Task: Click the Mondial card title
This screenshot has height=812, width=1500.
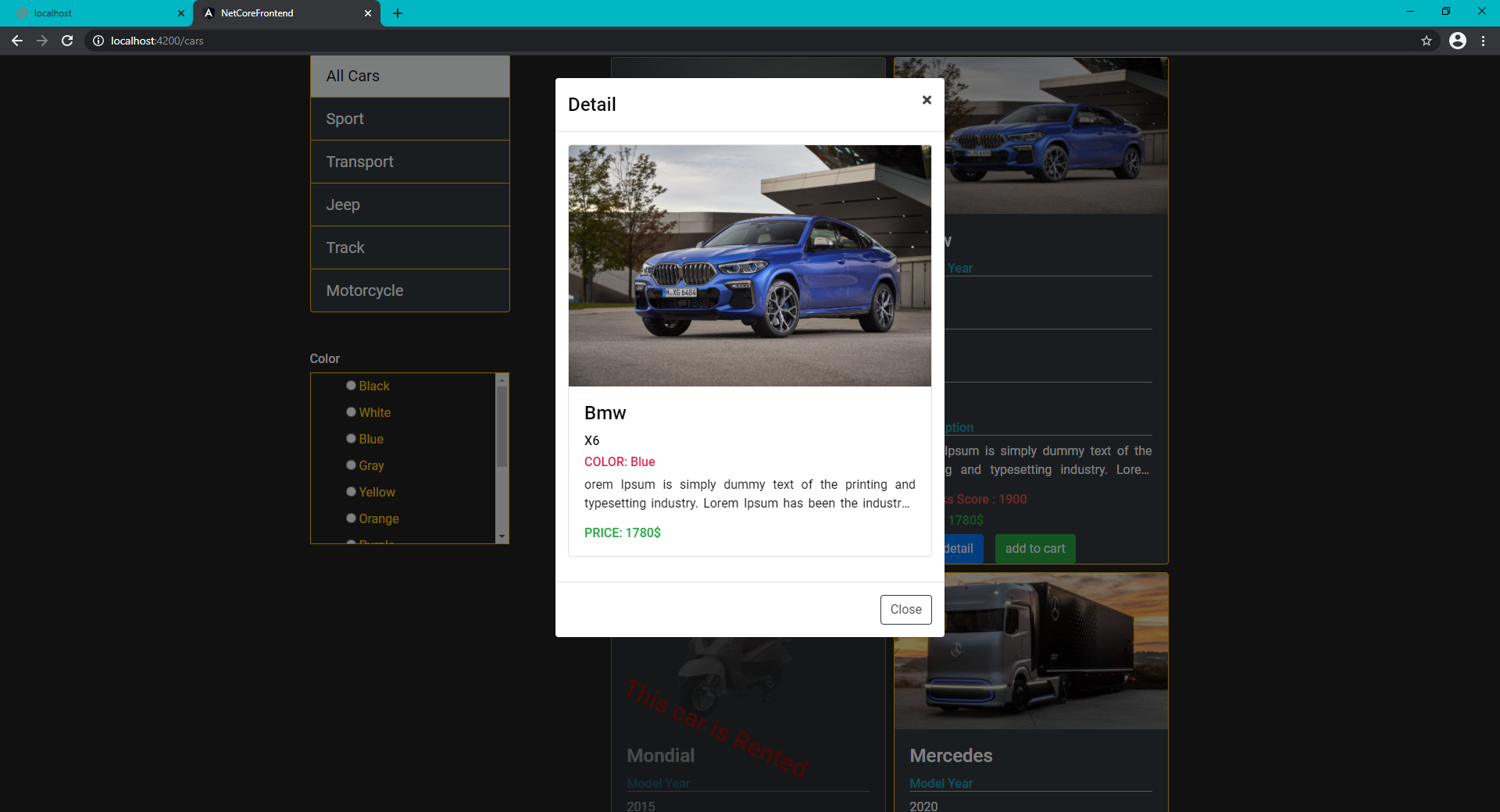Action: click(661, 756)
